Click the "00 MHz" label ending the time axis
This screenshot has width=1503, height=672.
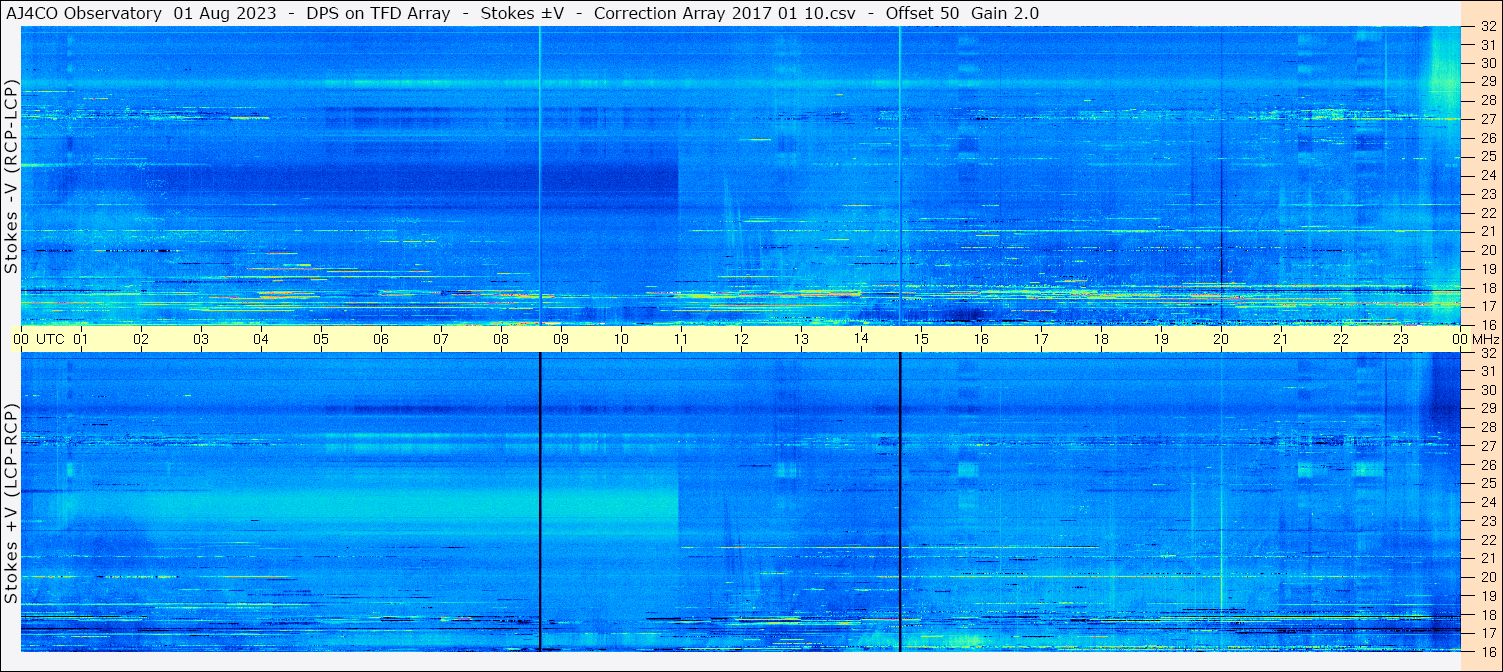coord(1476,339)
